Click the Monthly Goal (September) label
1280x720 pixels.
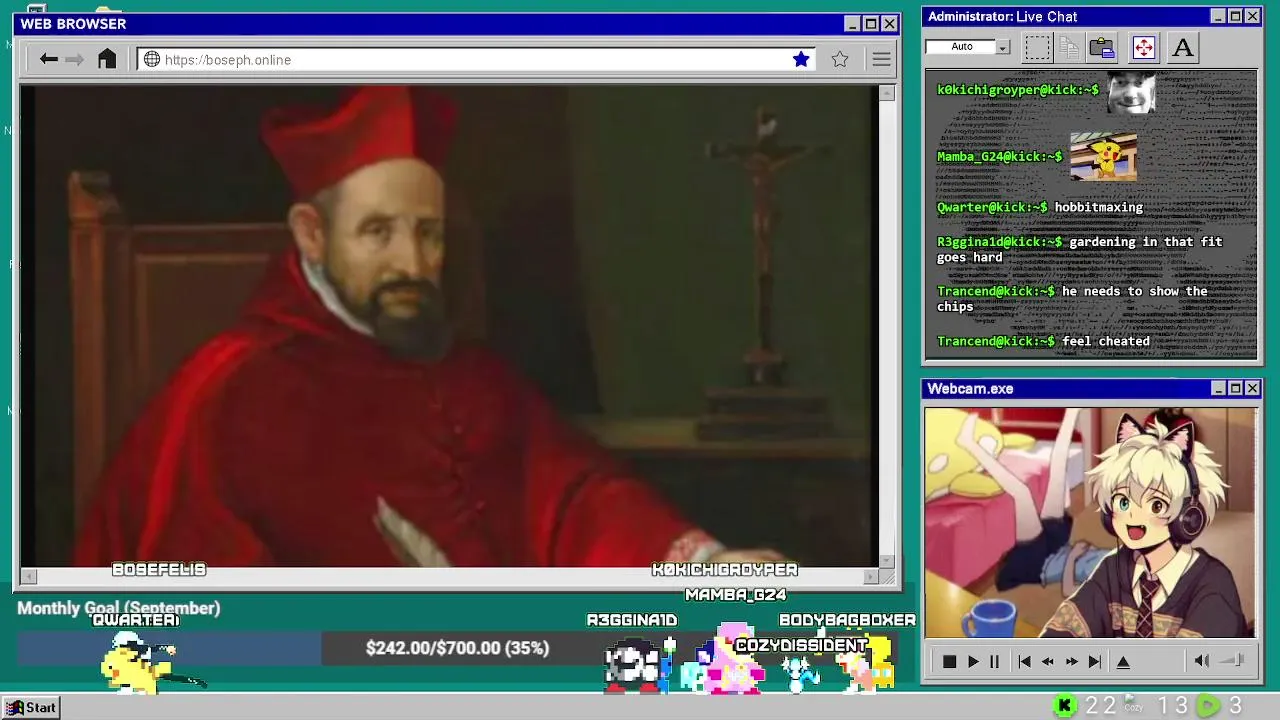click(118, 608)
